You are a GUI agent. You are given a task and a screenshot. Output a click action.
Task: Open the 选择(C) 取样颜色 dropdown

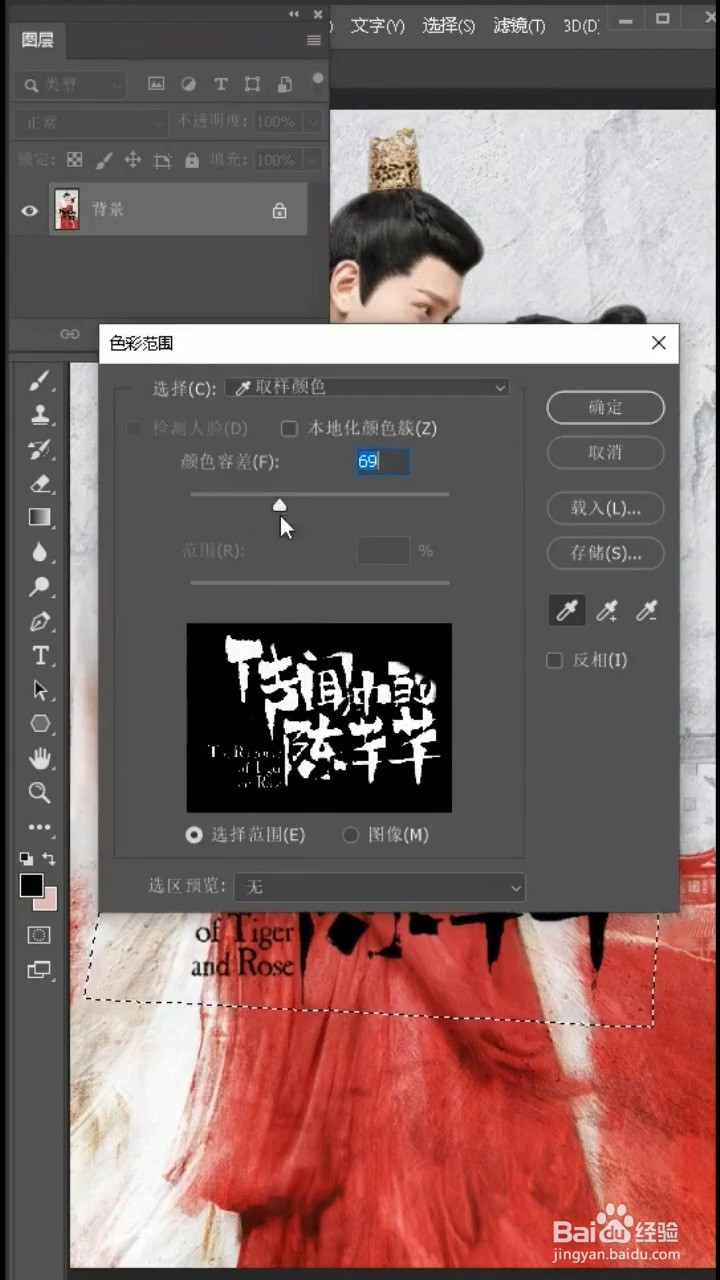click(x=367, y=387)
